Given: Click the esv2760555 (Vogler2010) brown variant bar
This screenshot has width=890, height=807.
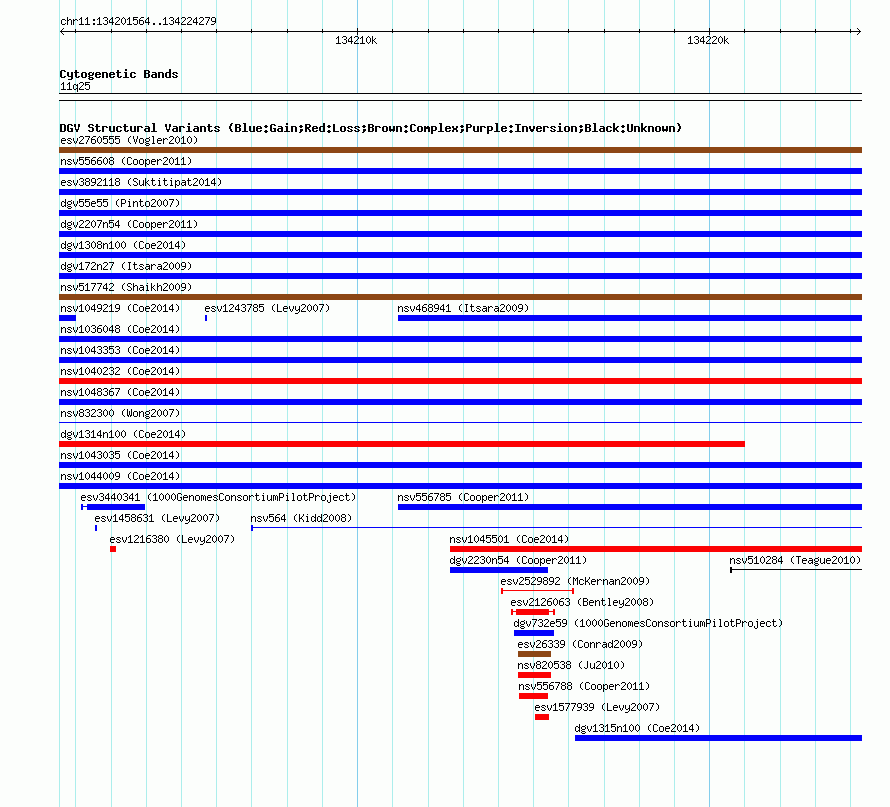Looking at the screenshot, I should (460, 150).
